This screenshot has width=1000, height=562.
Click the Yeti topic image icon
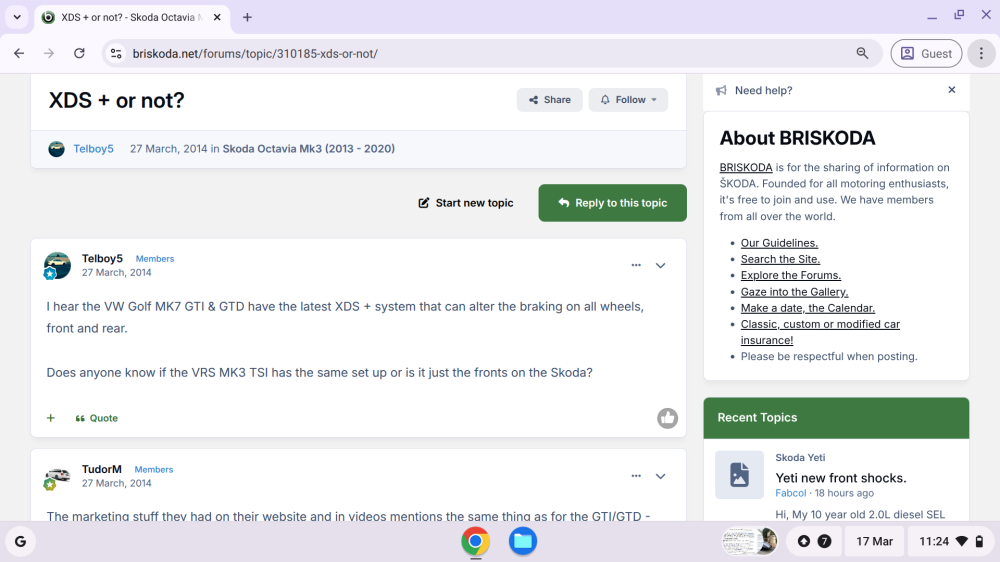pos(739,475)
